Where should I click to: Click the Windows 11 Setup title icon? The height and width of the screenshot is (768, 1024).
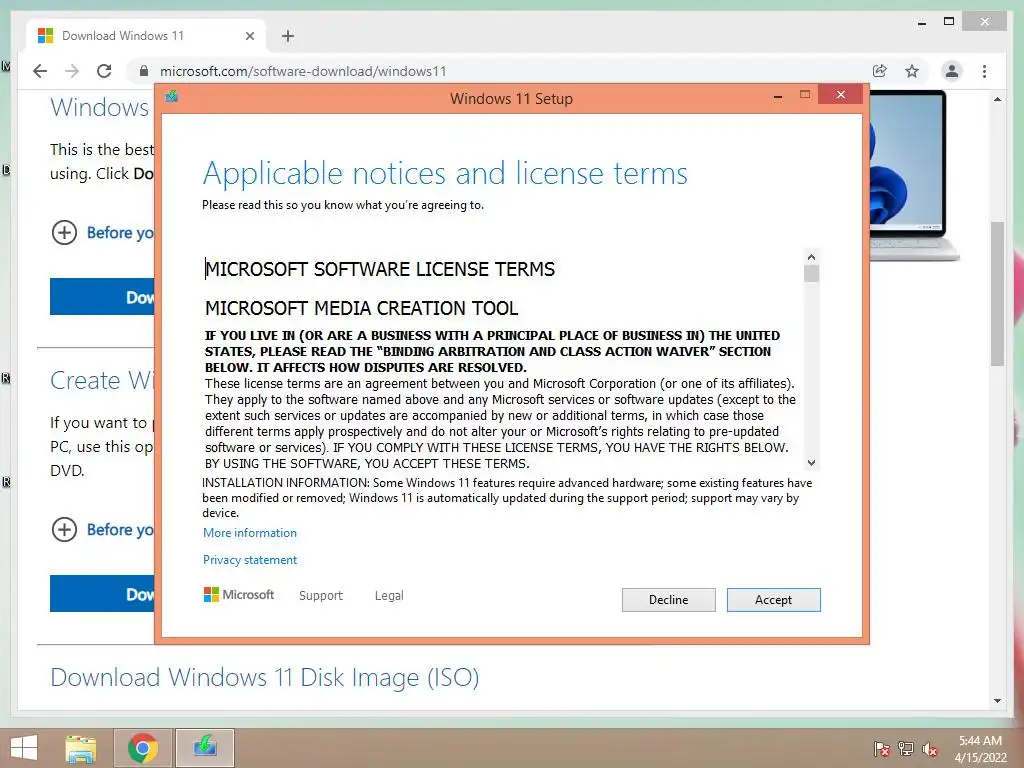(x=172, y=97)
